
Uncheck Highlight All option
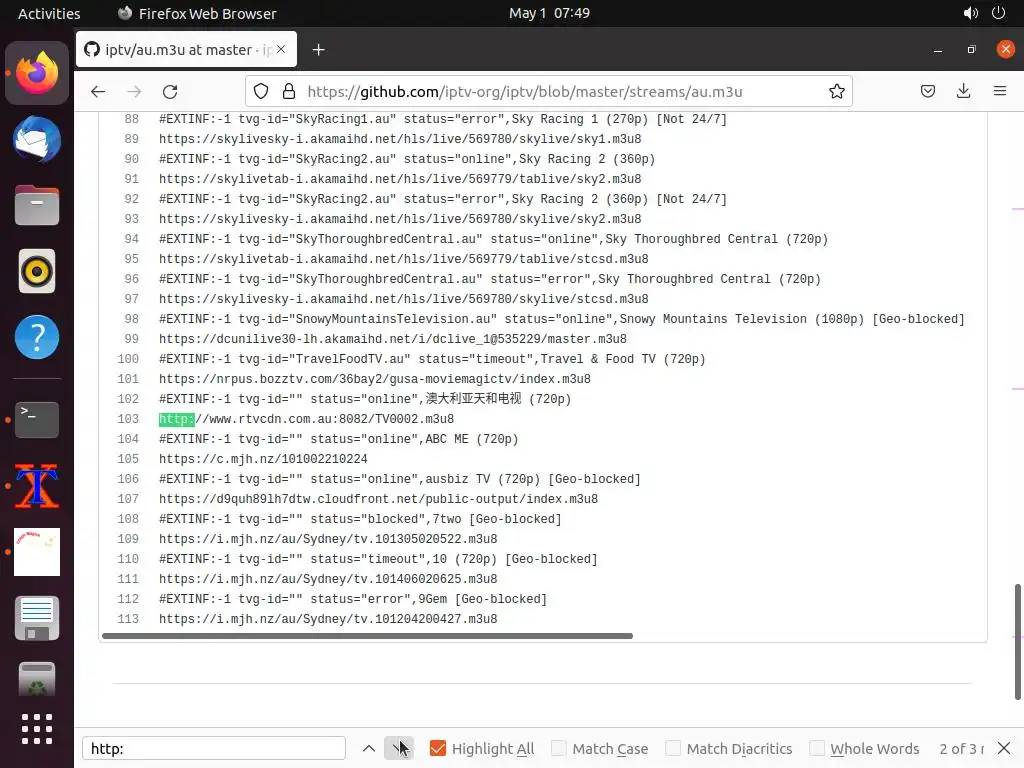[438, 748]
